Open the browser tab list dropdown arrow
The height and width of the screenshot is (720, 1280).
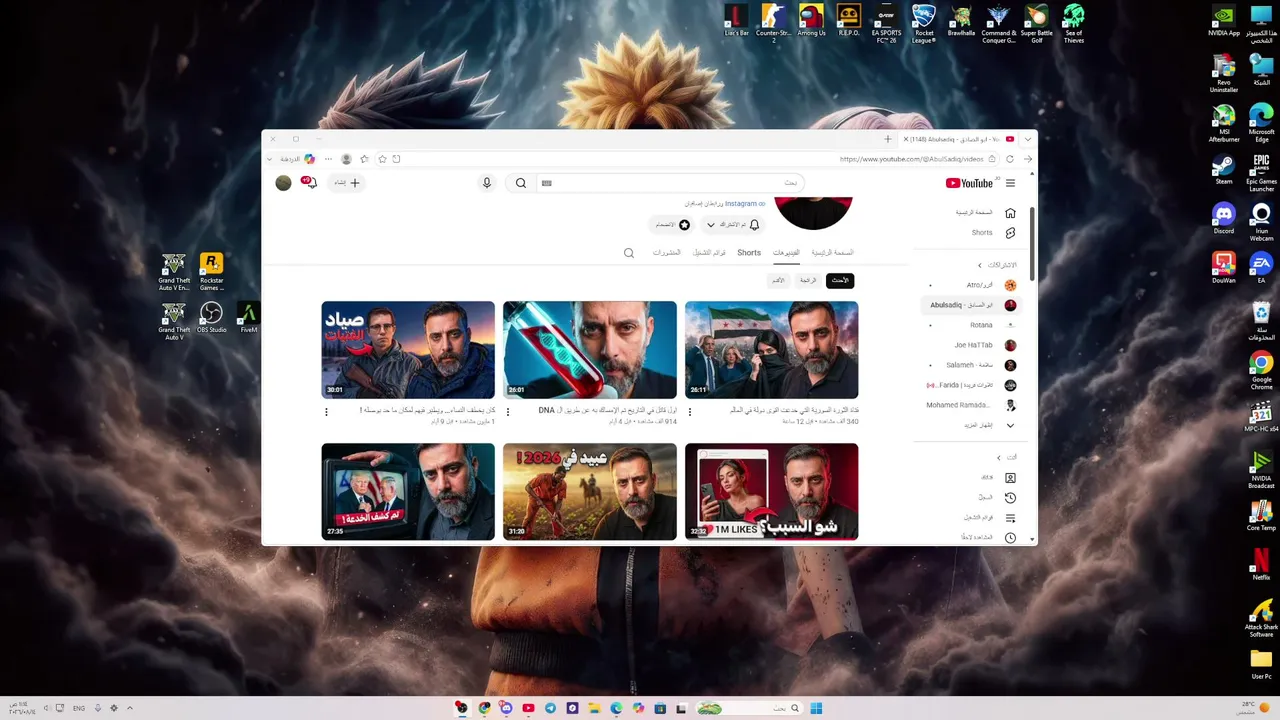coord(1027,139)
